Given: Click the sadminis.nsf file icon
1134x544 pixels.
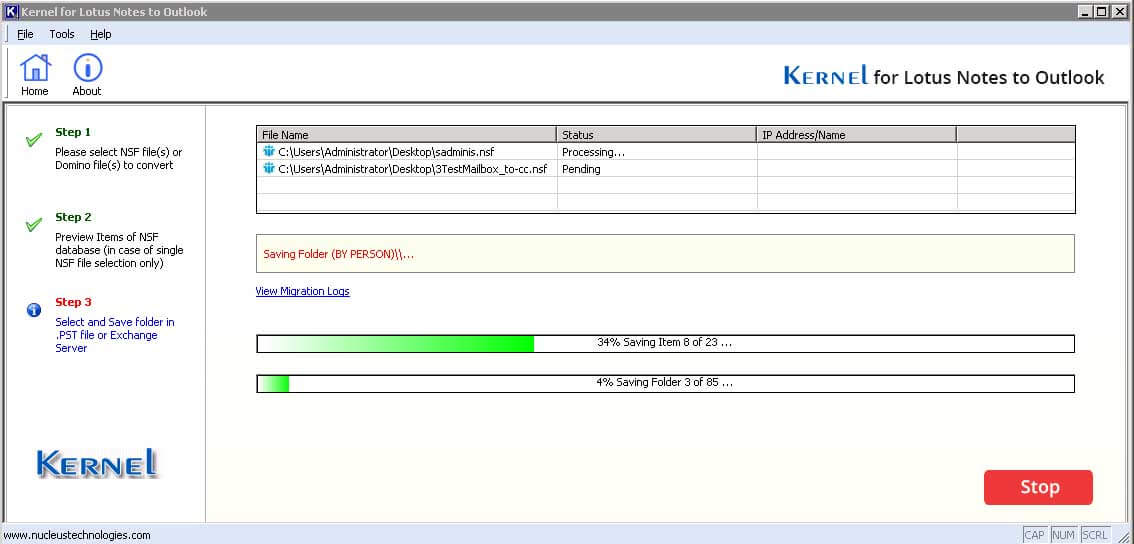Looking at the screenshot, I should (x=268, y=152).
